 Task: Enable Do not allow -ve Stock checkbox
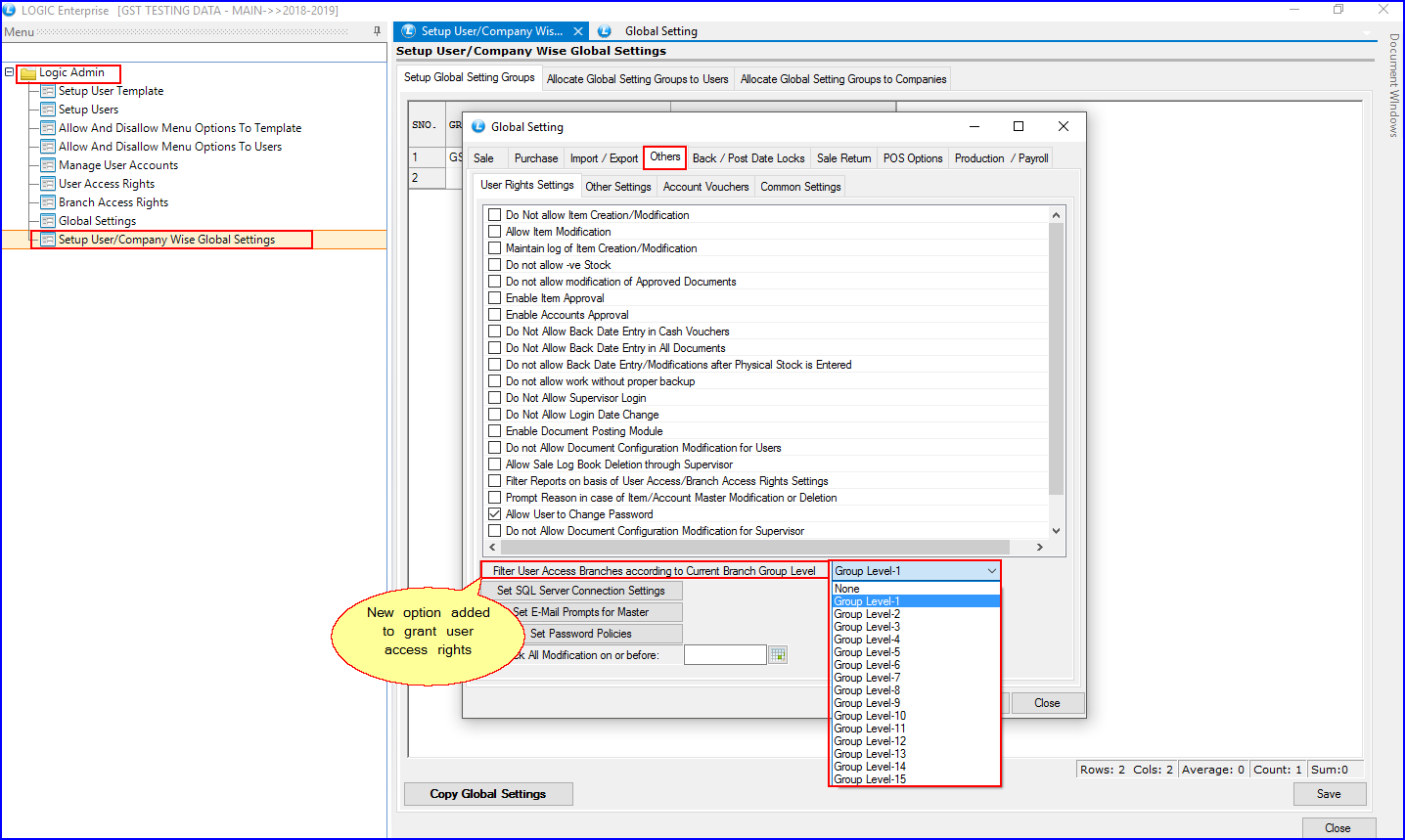[495, 265]
